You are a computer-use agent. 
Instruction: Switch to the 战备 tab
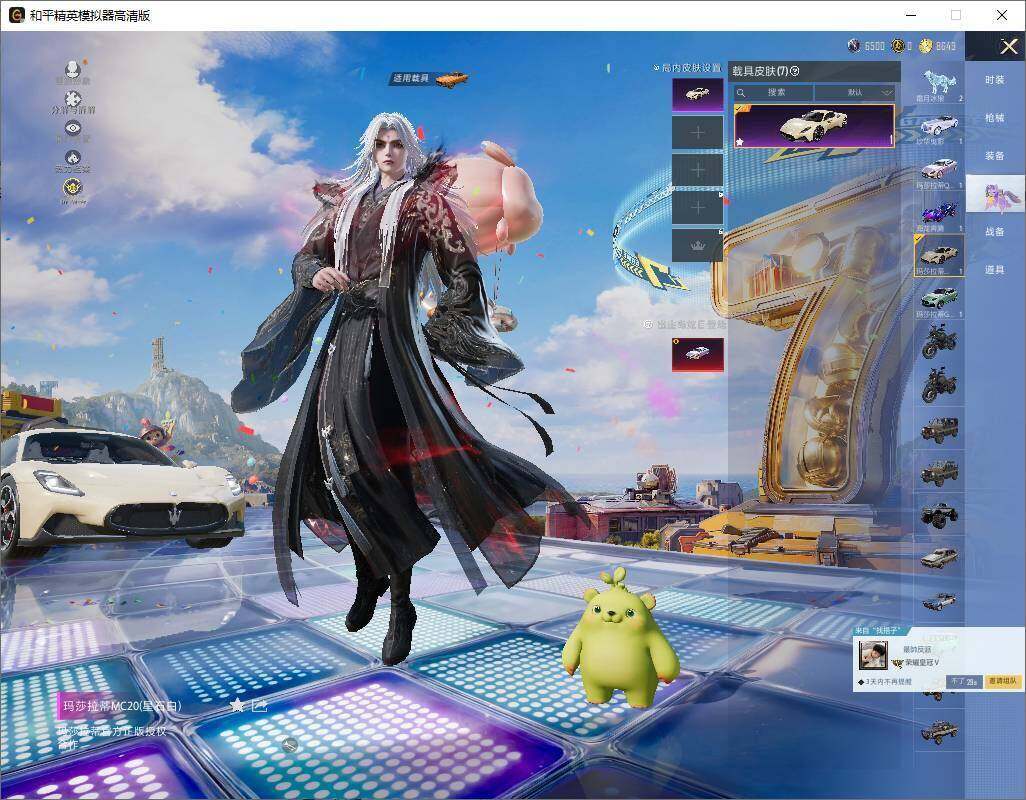click(995, 232)
